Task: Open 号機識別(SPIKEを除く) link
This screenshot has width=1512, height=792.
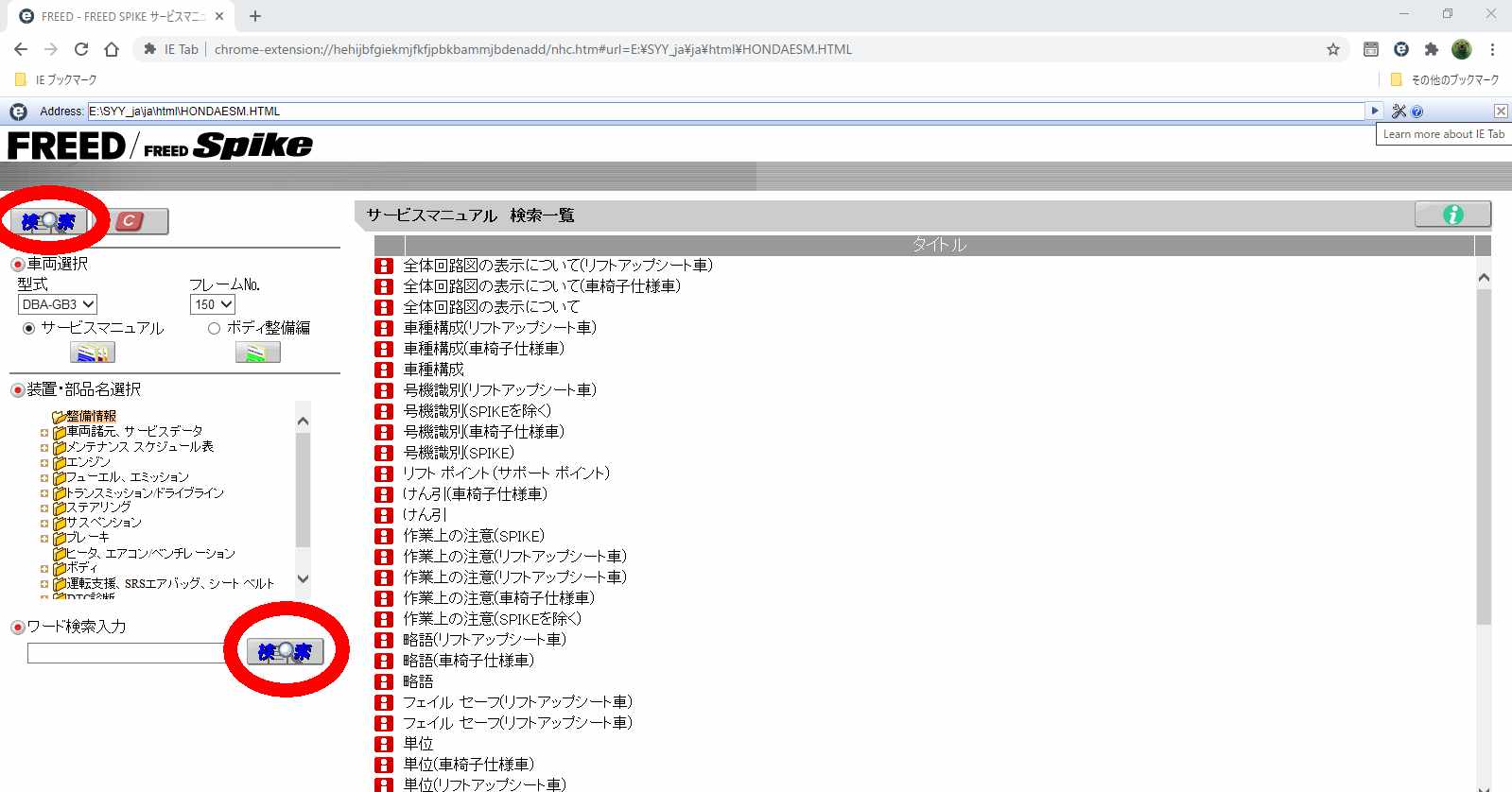Action: 478,411
